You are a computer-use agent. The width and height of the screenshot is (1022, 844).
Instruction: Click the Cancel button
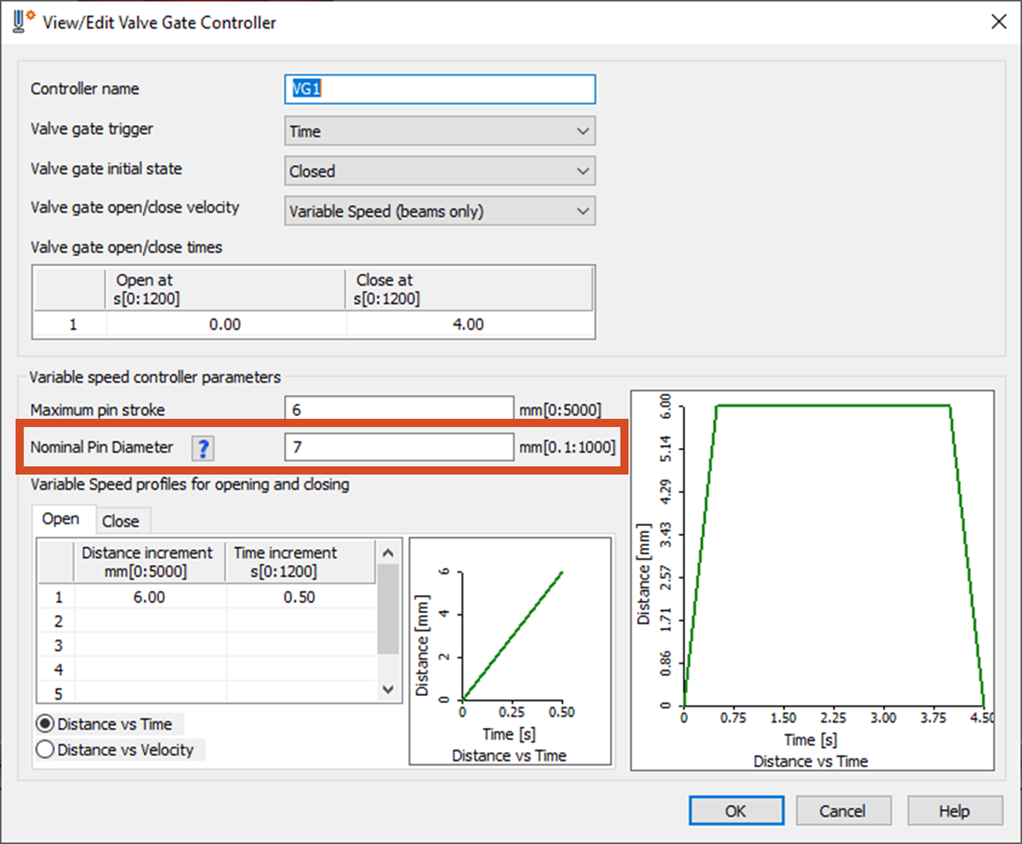coord(845,810)
